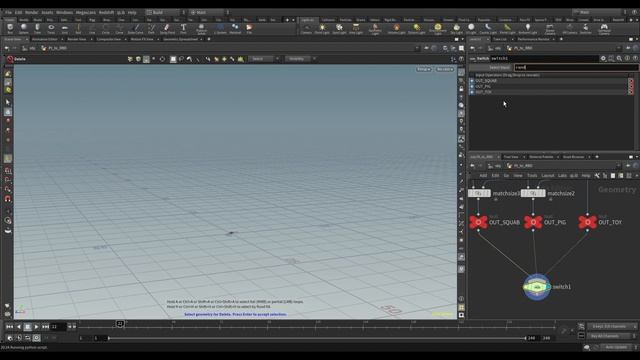Select the Tube shelf tool
The width and height of the screenshot is (640, 360).
38,29
